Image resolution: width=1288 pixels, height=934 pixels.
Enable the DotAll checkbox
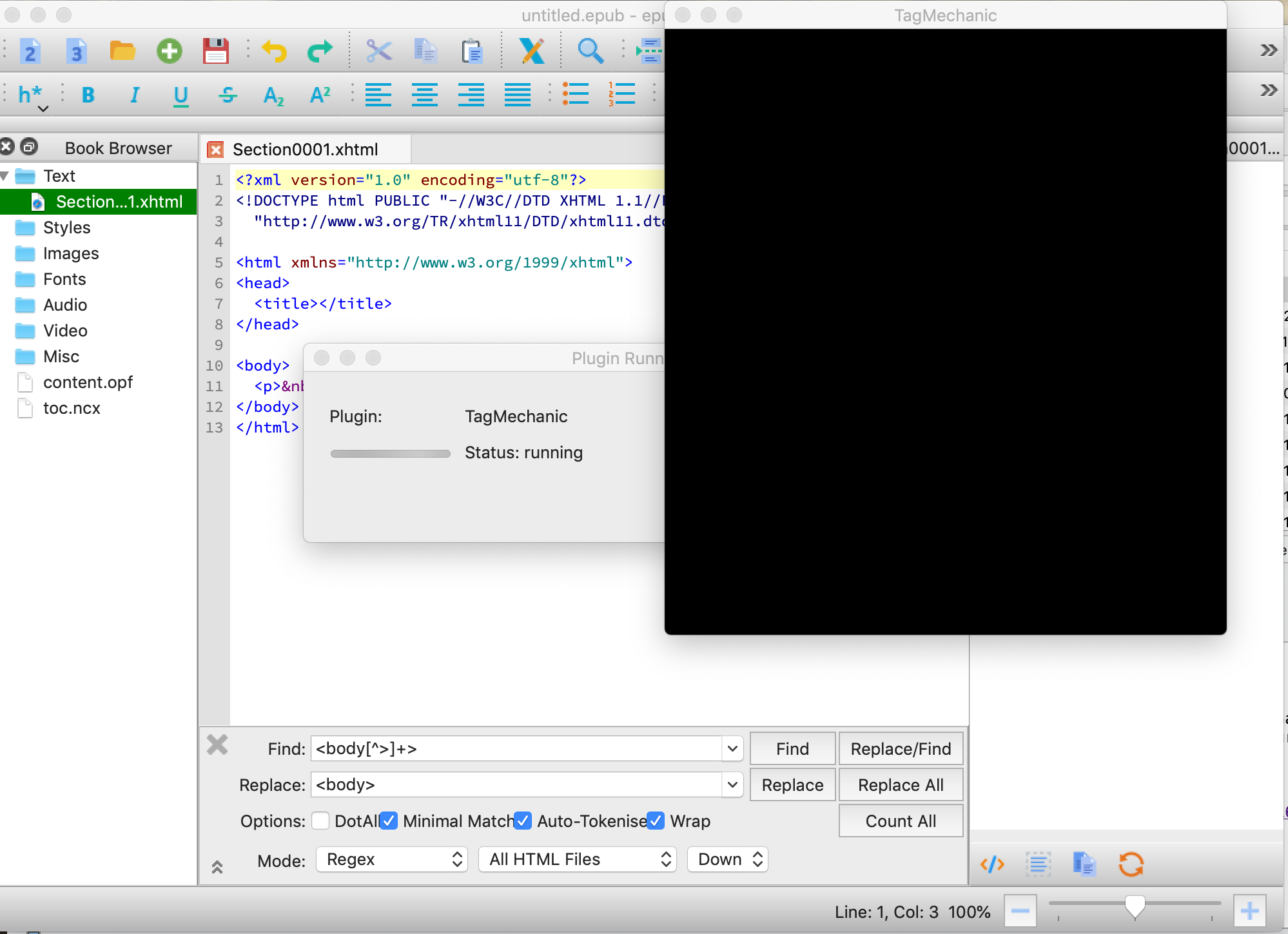click(320, 821)
